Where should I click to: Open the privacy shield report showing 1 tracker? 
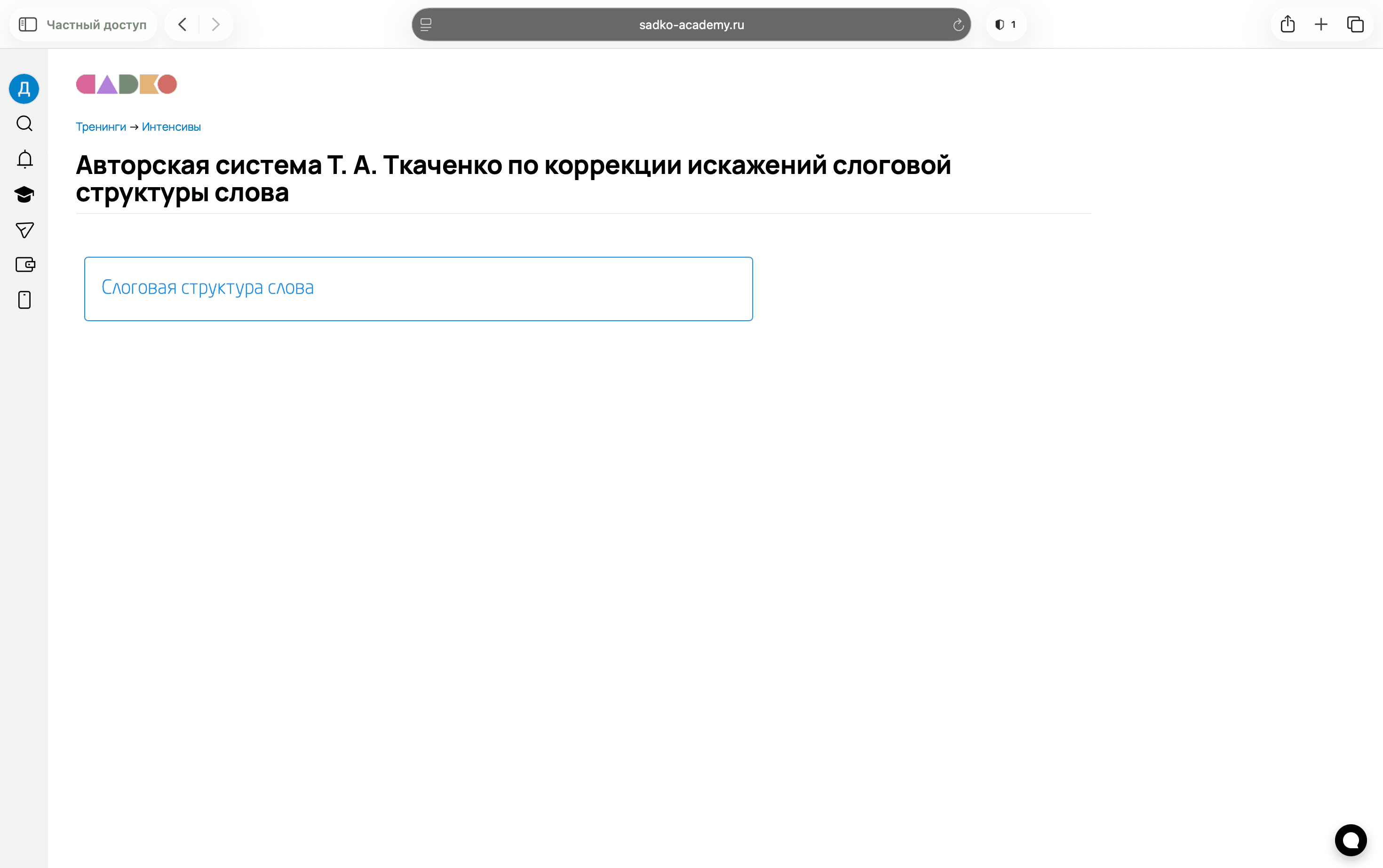click(x=1006, y=24)
